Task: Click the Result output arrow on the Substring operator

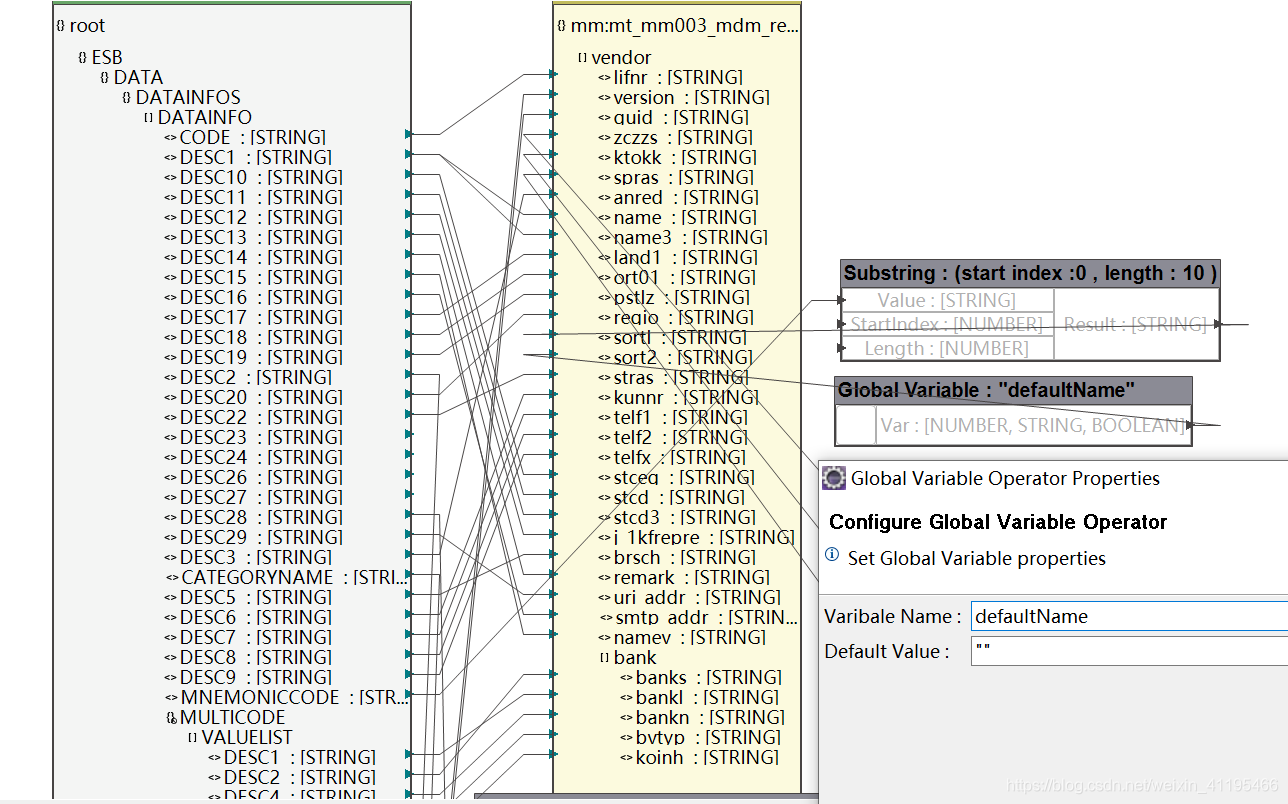Action: tap(1216, 324)
